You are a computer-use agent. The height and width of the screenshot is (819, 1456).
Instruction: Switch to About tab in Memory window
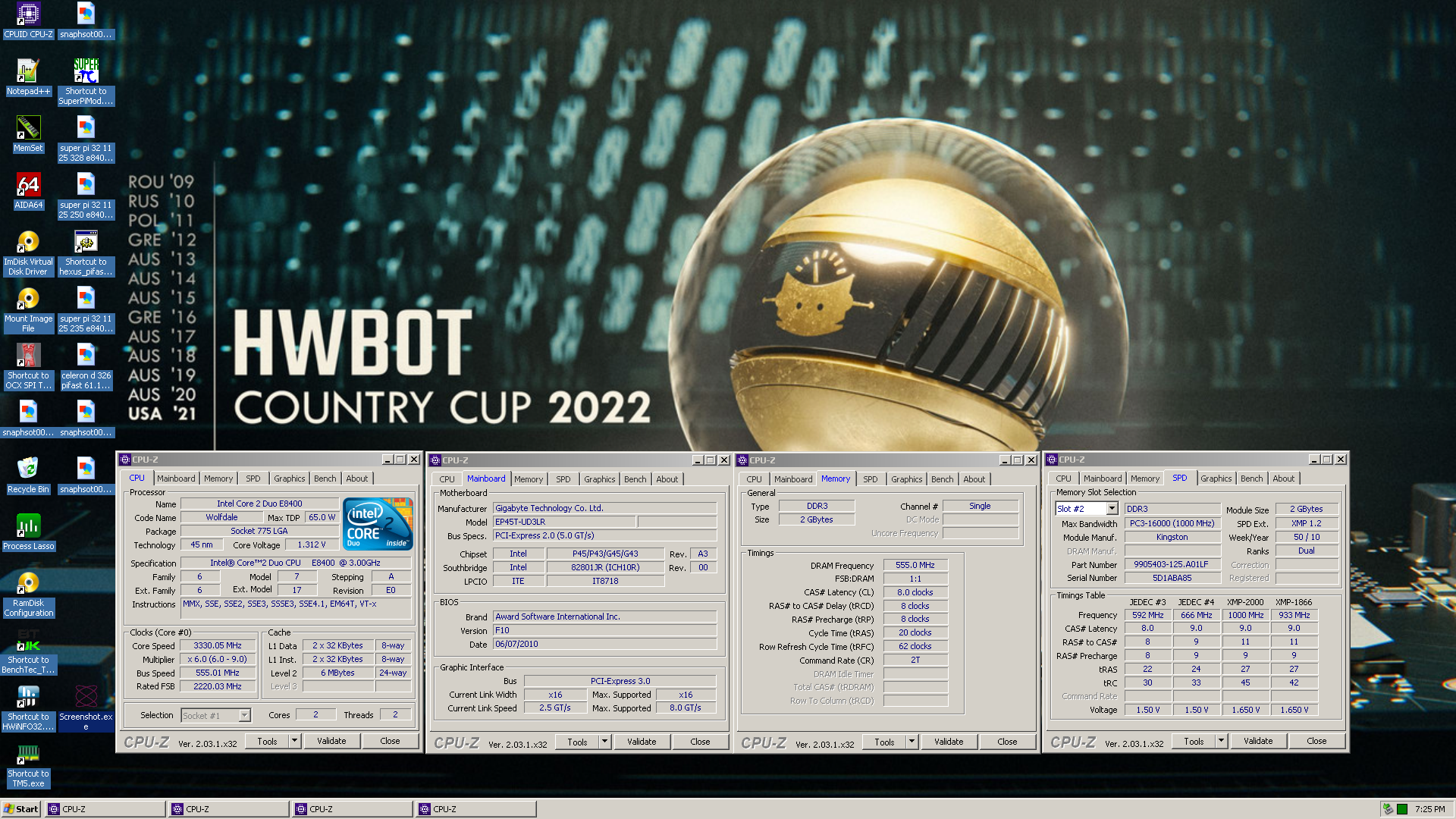click(974, 479)
